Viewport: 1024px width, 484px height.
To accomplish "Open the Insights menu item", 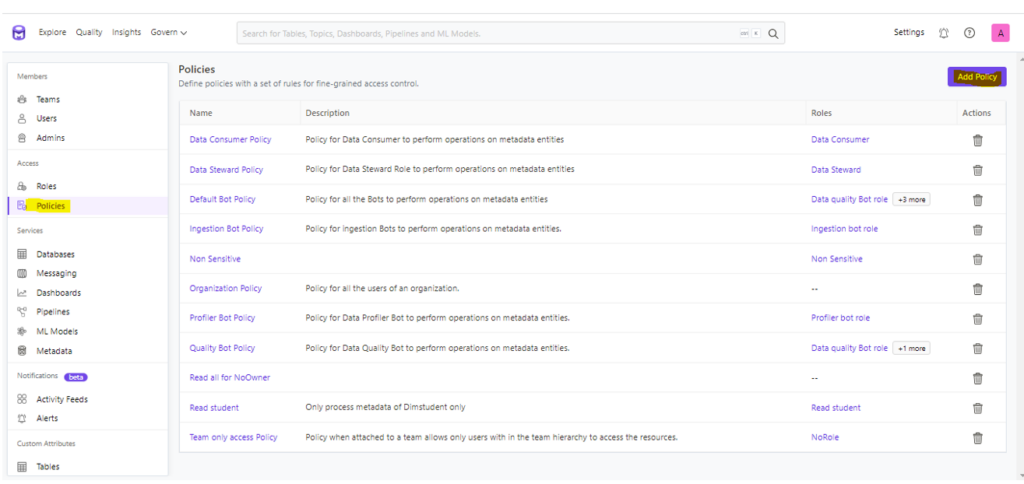I will click(126, 33).
